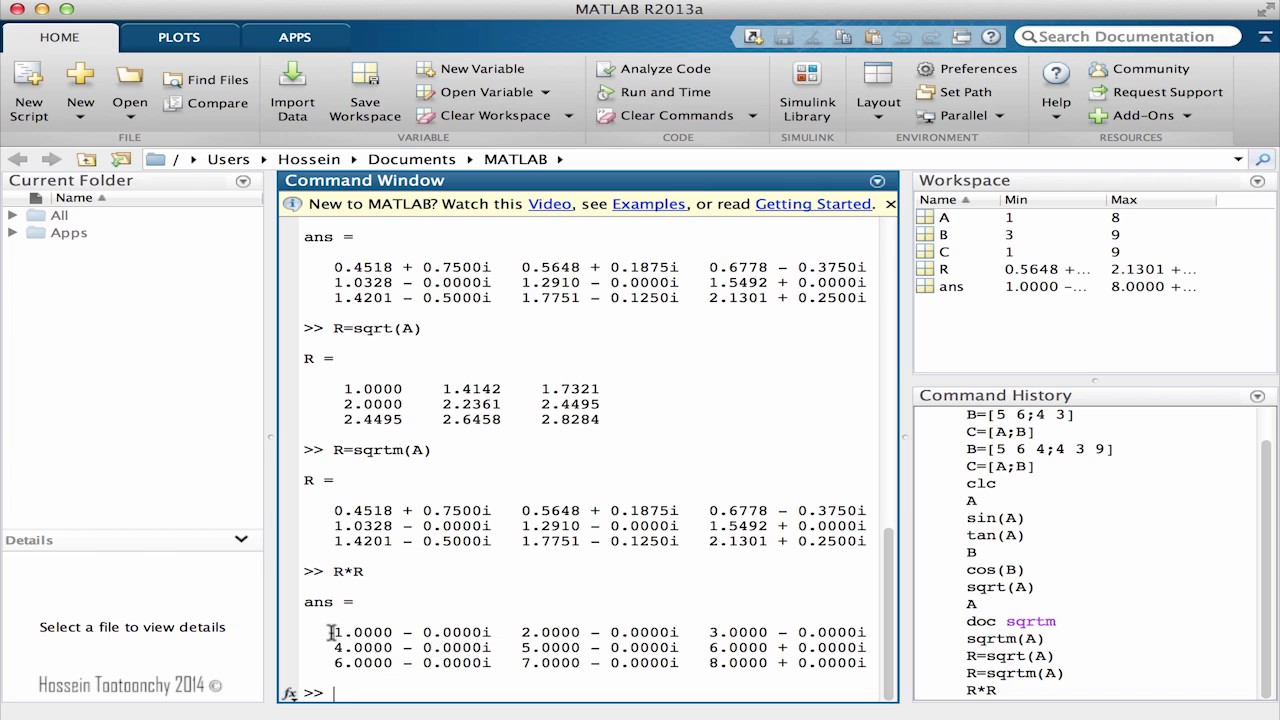This screenshot has width=1280, height=720.
Task: Open the Clear Commands dropdown arrow
Action: [753, 115]
